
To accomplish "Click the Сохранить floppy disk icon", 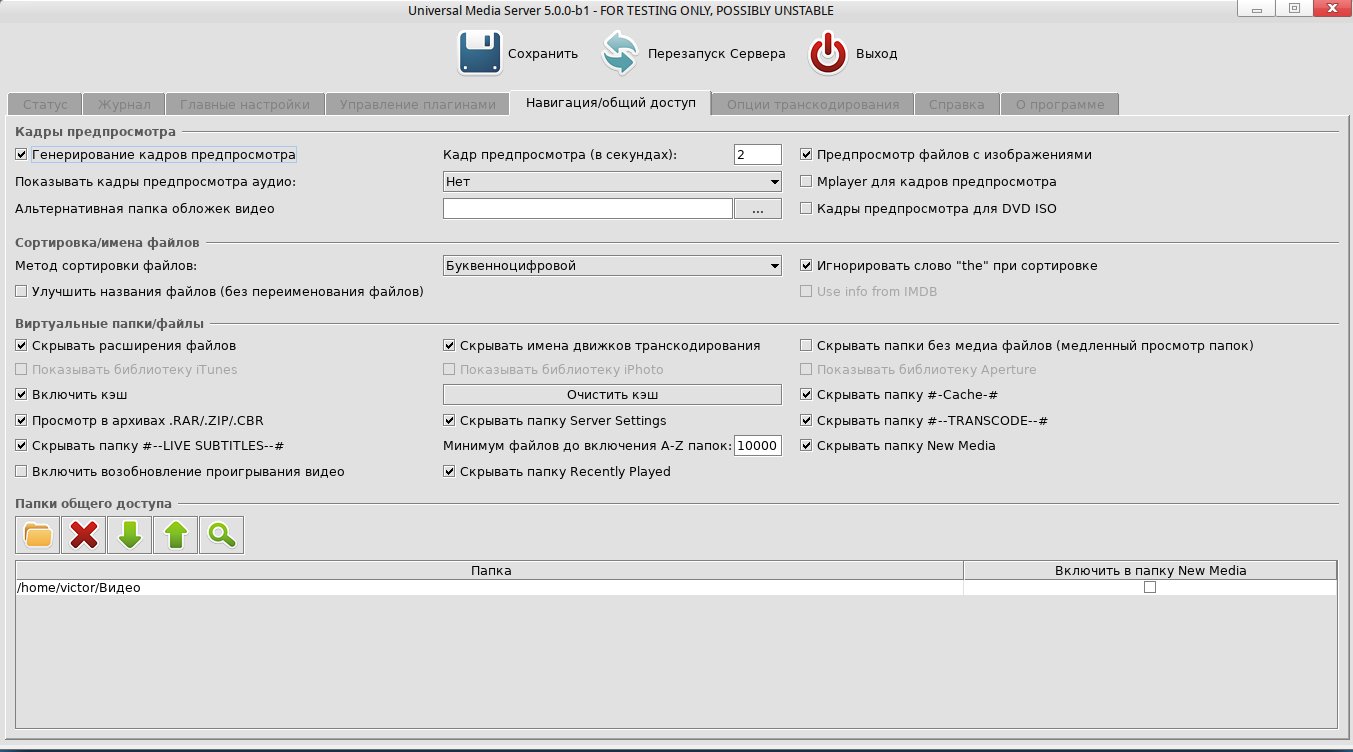I will tap(480, 53).
